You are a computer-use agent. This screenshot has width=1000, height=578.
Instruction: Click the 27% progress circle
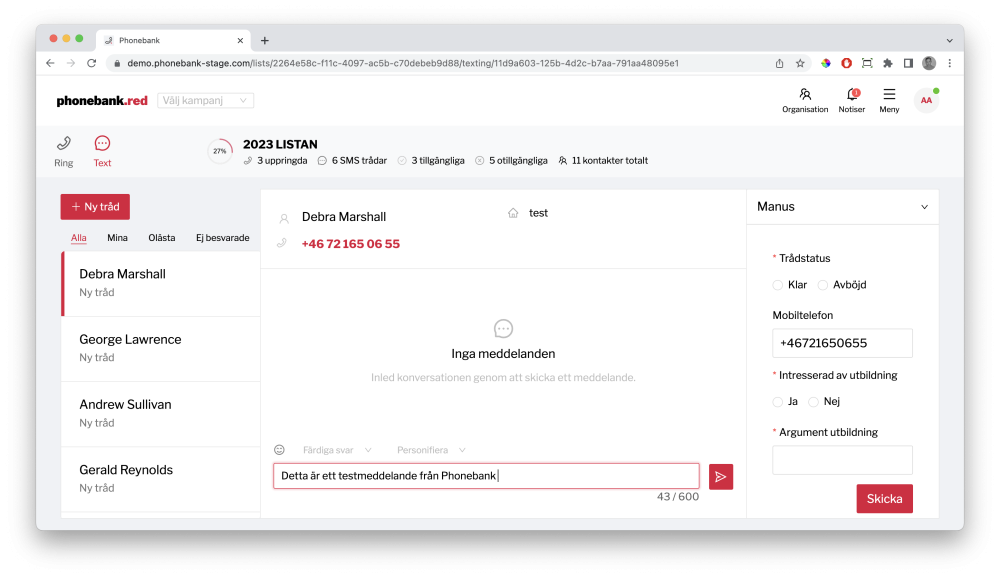click(220, 151)
